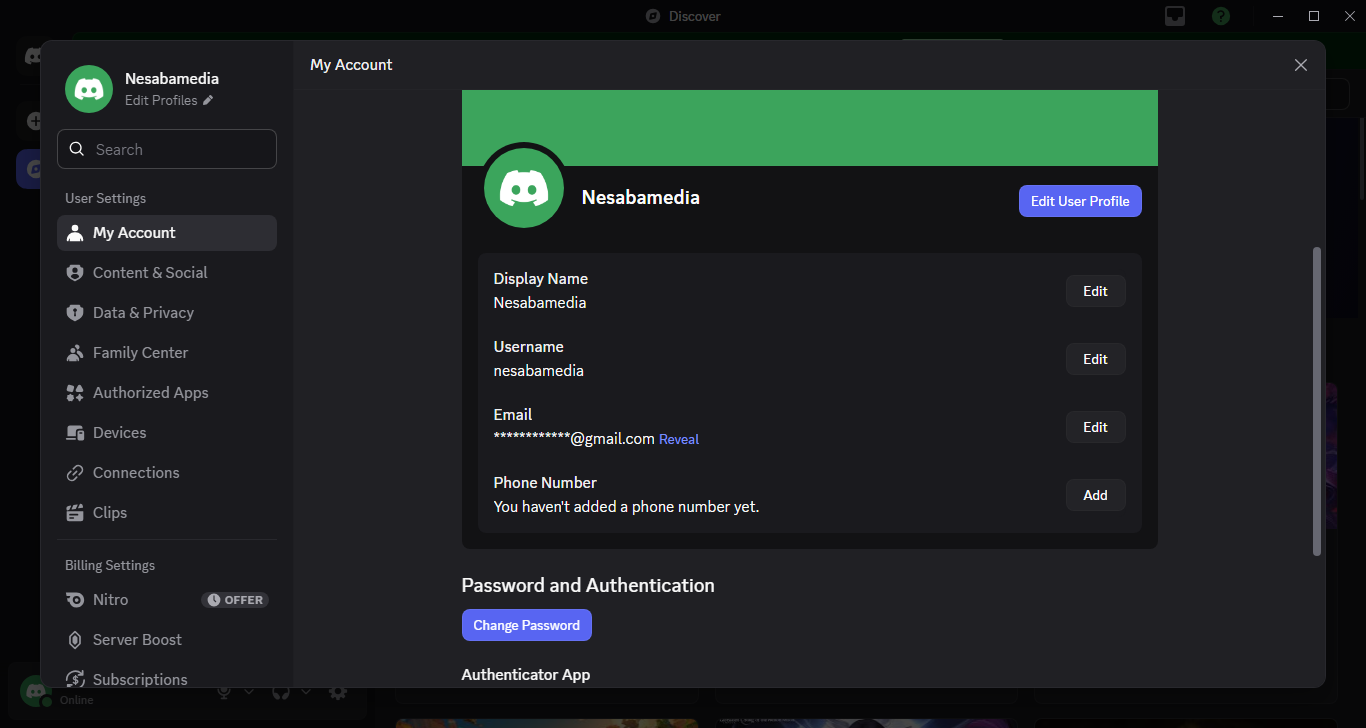Click the Edit User Profile button
The height and width of the screenshot is (728, 1366).
pos(1079,201)
